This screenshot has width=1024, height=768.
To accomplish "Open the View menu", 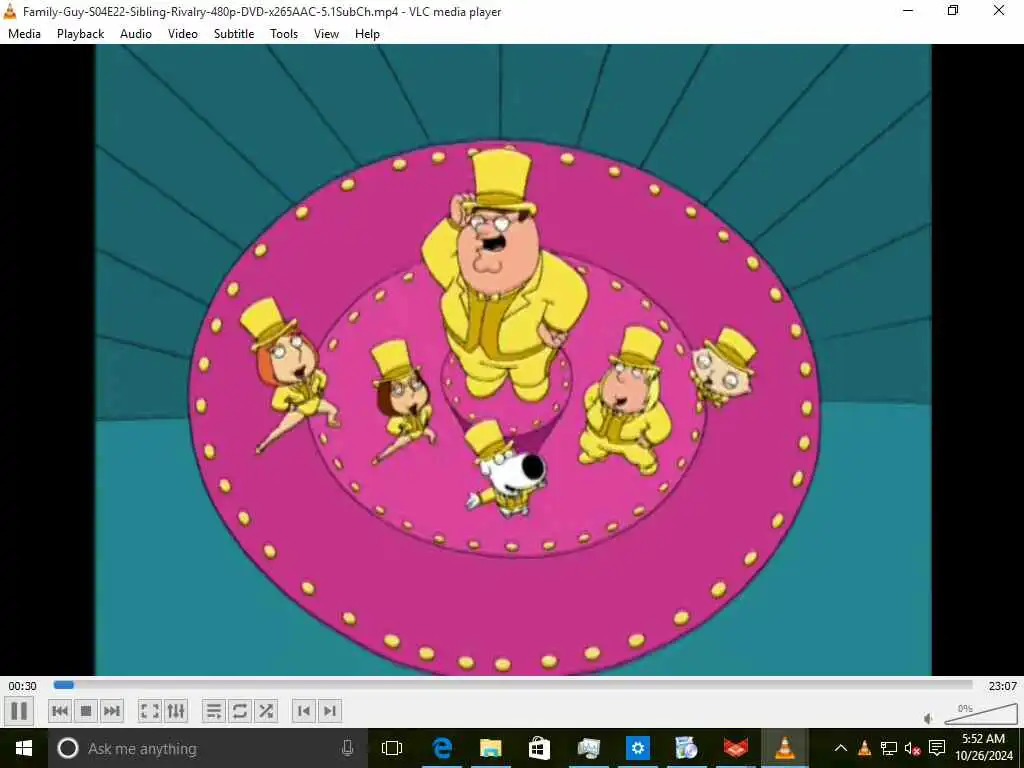I will (x=326, y=34).
